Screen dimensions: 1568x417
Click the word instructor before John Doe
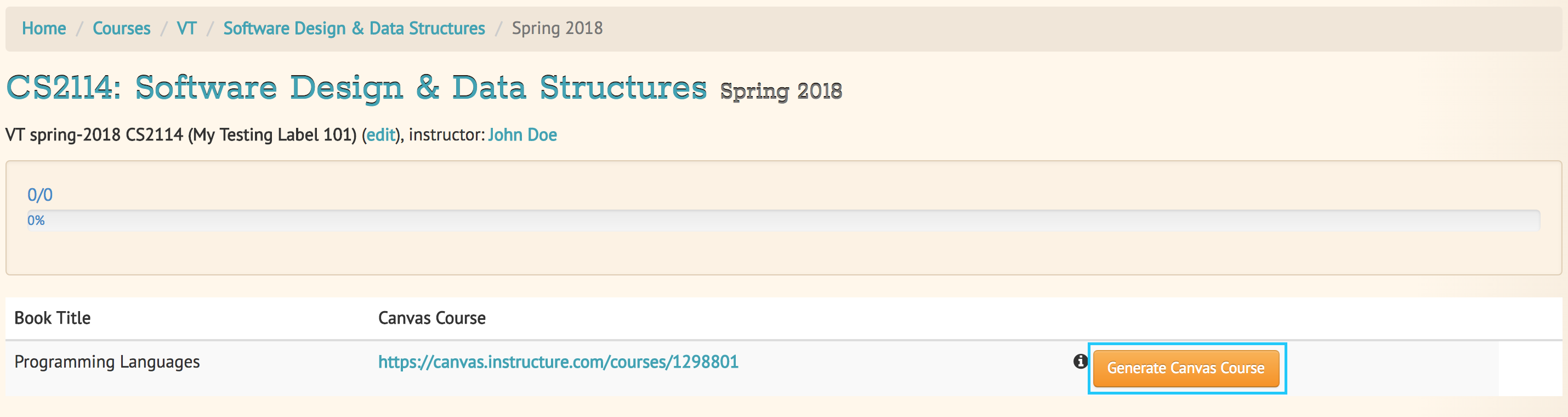(x=446, y=134)
